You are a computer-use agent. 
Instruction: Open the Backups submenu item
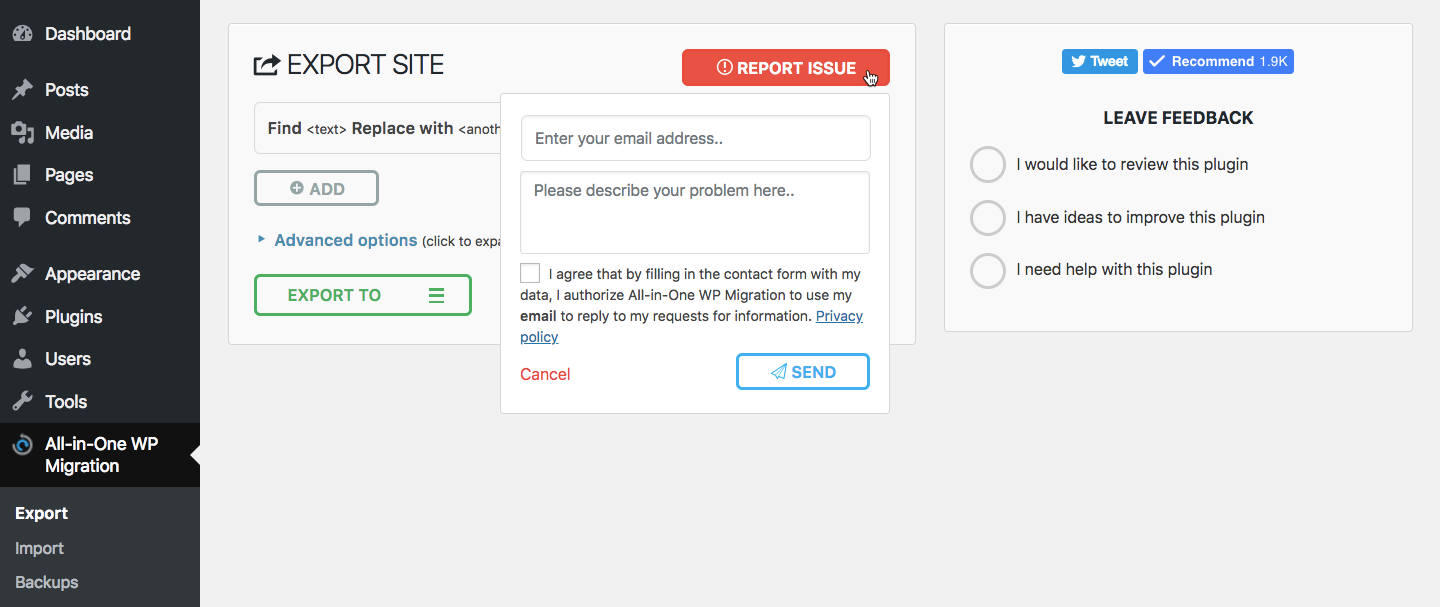(47, 582)
